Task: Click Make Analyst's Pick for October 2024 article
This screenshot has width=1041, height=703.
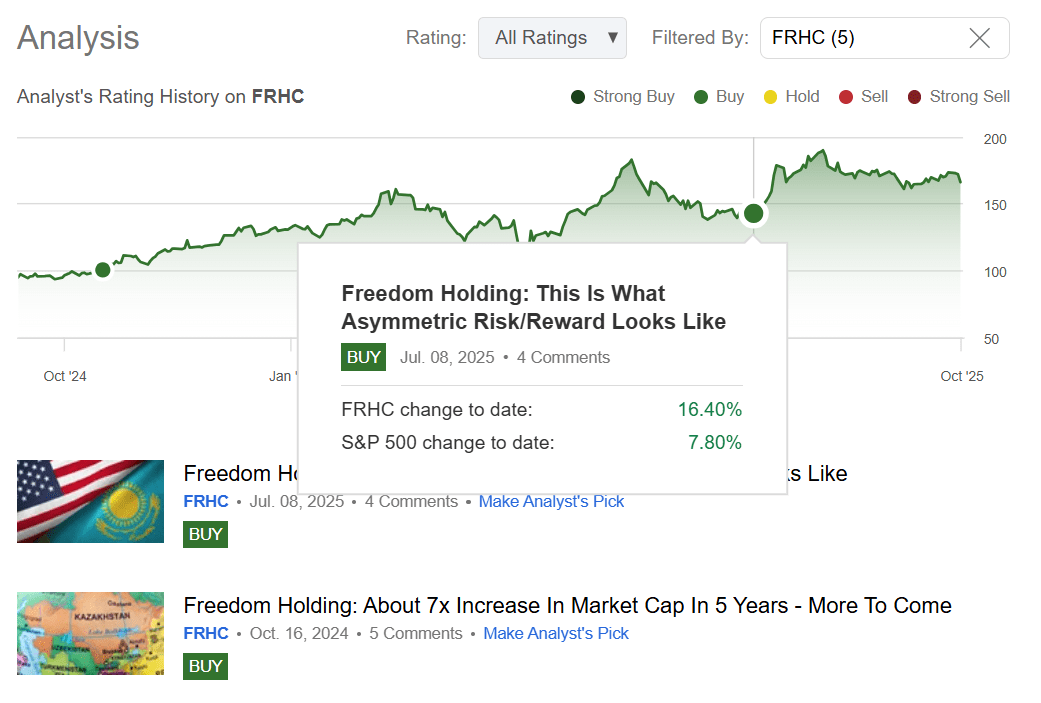Action: [556, 634]
